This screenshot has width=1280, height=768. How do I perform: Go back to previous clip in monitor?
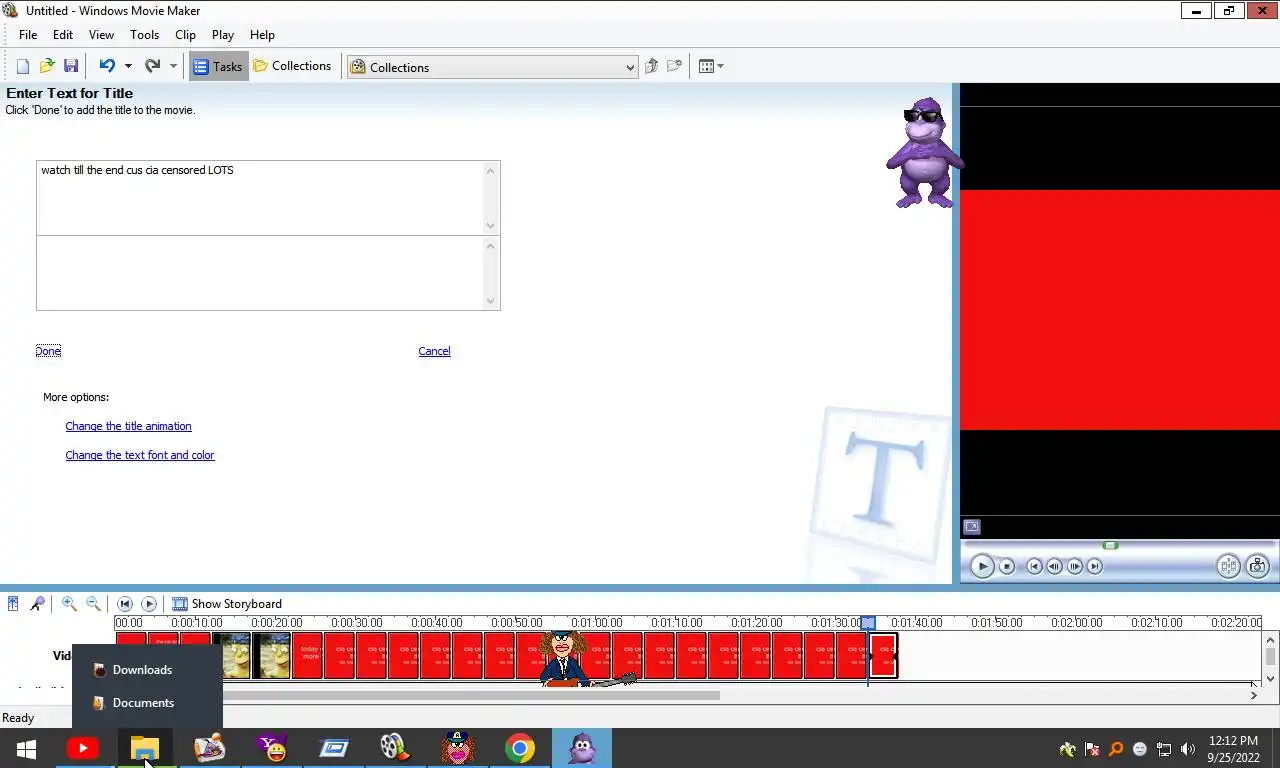click(1035, 566)
